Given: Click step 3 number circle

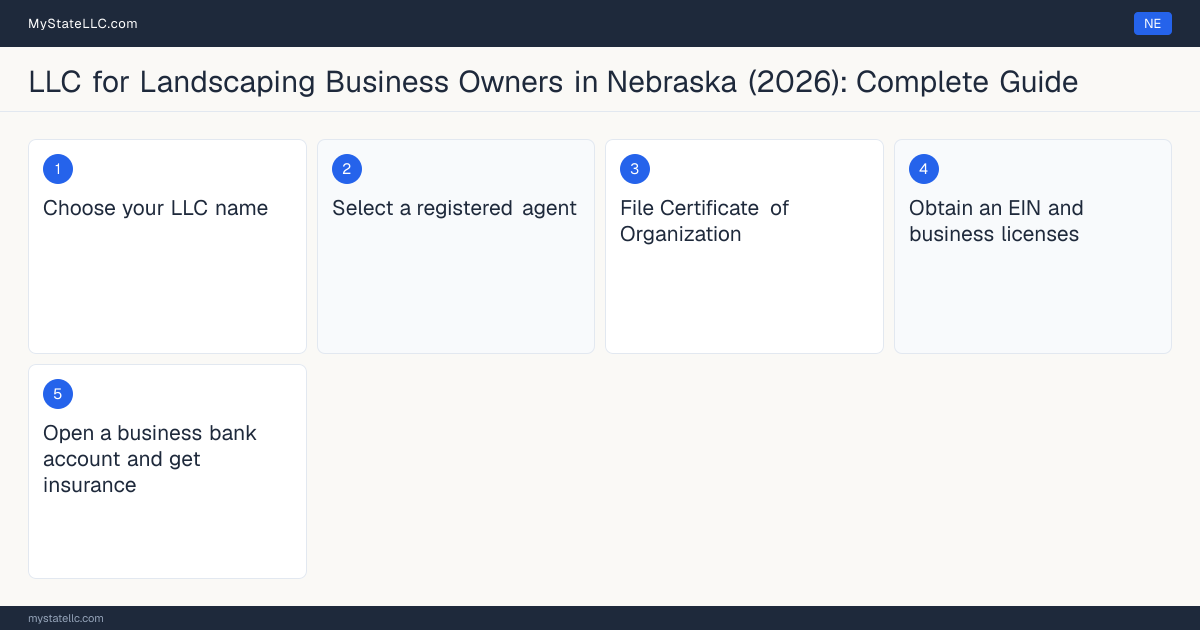Looking at the screenshot, I should tap(635, 169).
